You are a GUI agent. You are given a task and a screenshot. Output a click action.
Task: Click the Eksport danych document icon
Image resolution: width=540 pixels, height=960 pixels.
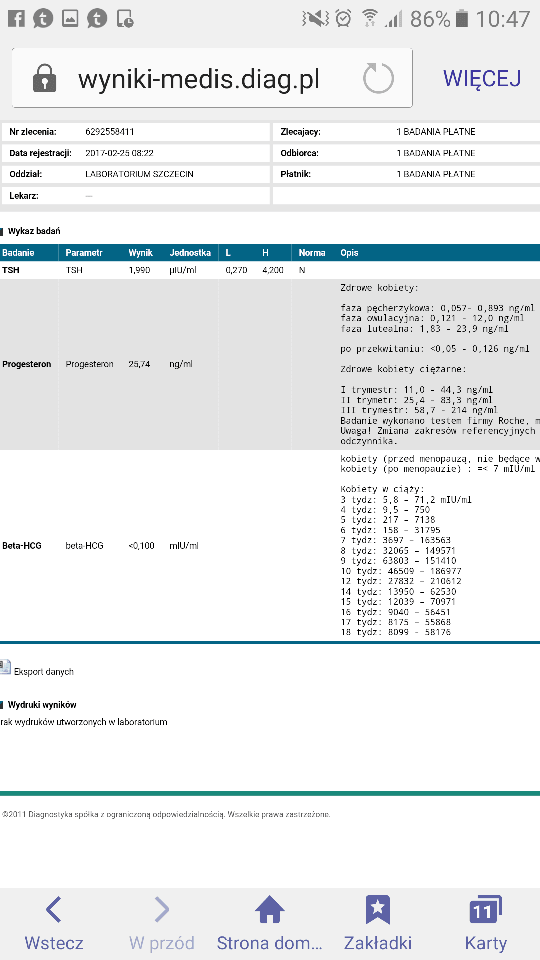(x=6, y=668)
